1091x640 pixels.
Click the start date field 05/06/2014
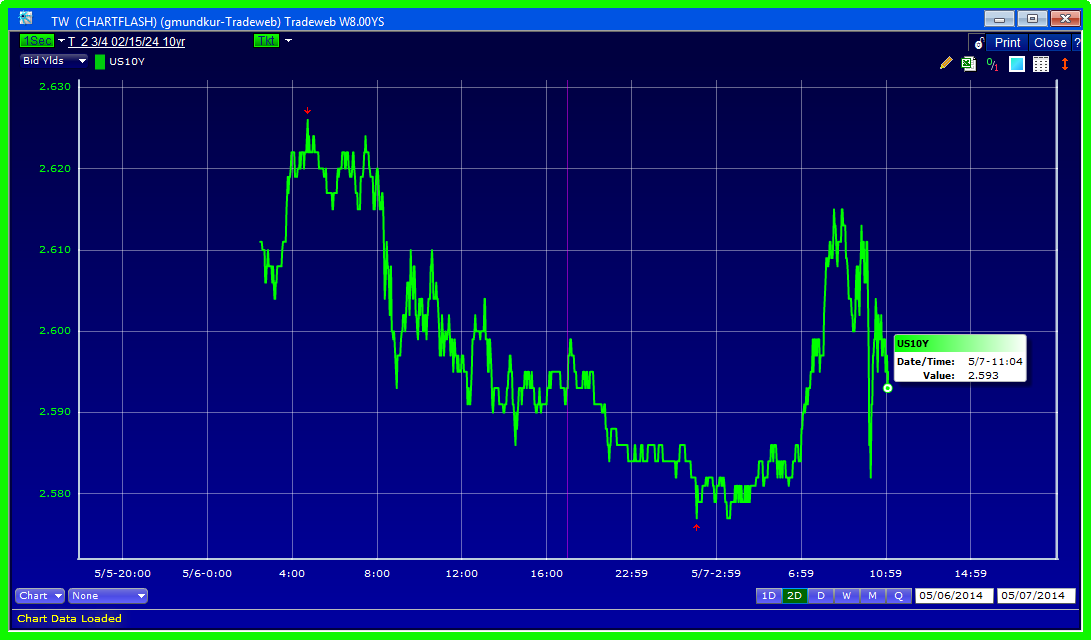[953, 596]
